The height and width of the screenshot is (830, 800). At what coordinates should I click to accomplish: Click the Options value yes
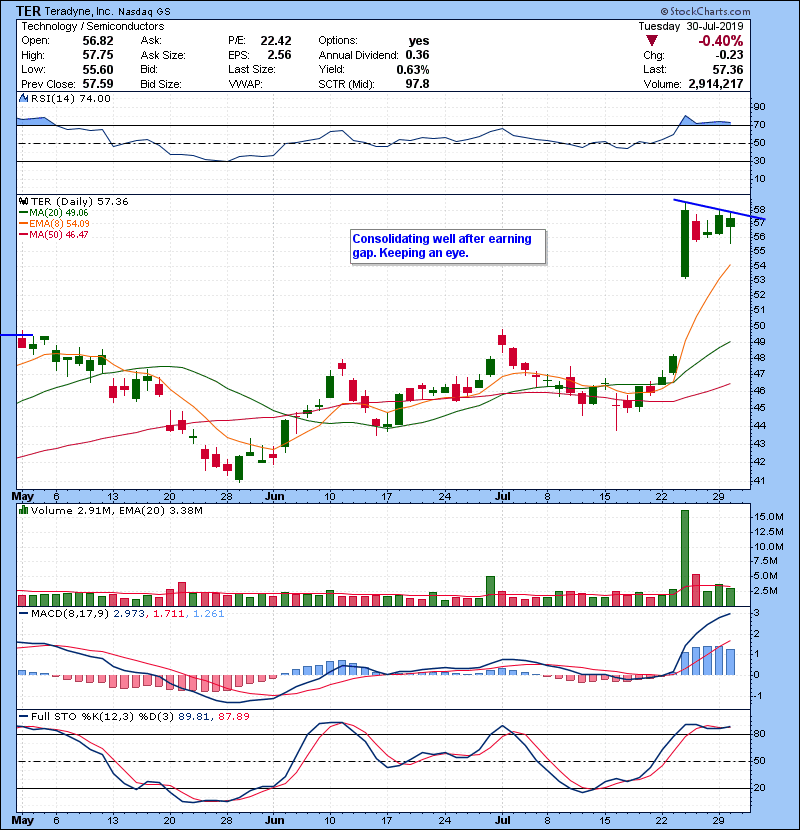point(419,41)
